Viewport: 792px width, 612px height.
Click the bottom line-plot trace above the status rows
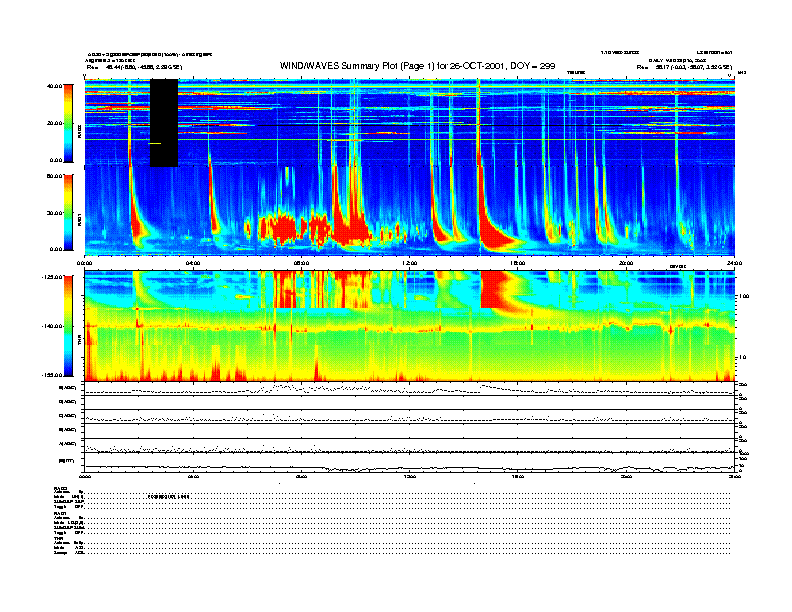coord(410,468)
